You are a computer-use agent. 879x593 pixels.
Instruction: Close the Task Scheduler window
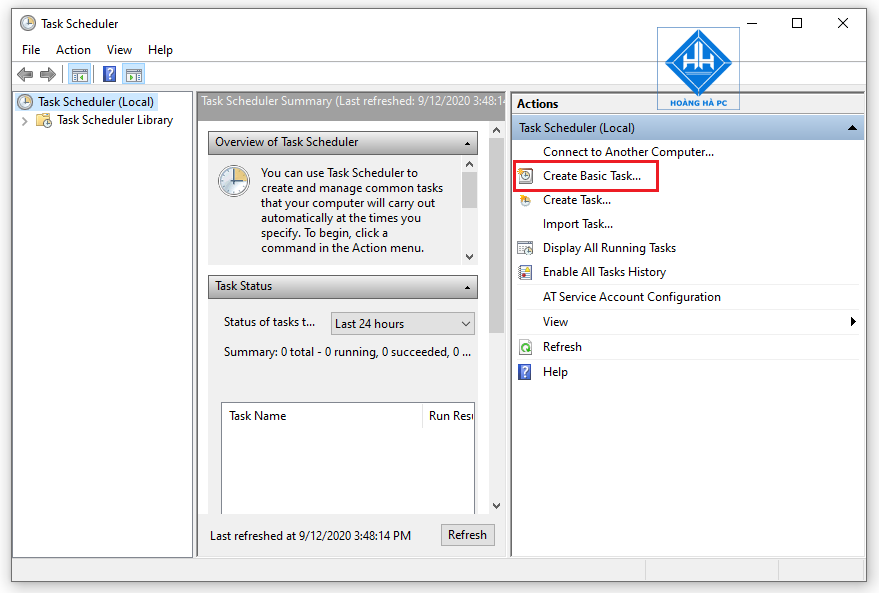click(843, 23)
